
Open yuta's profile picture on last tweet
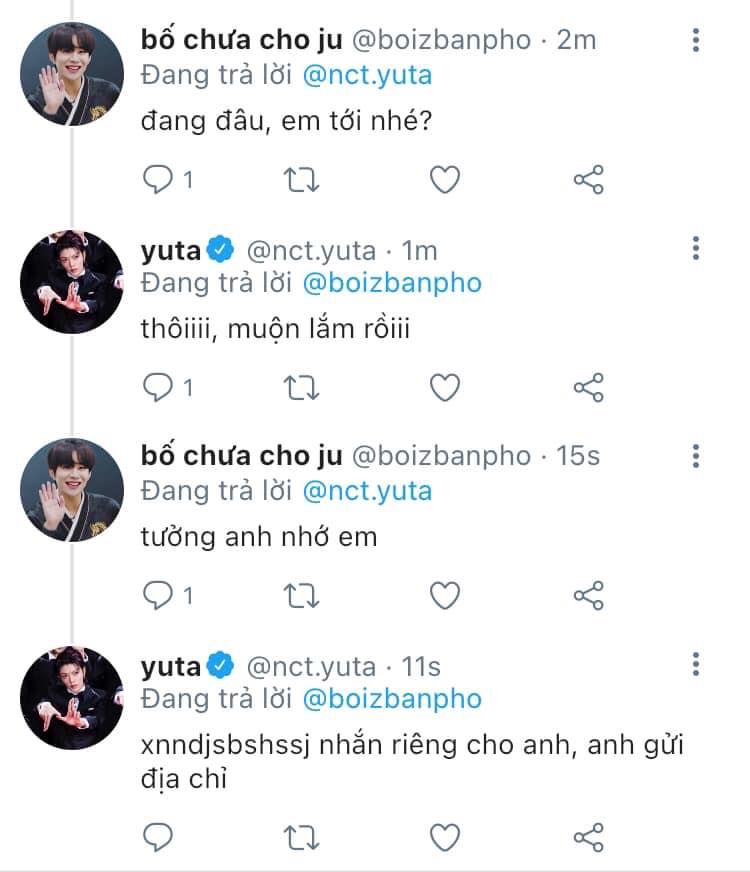72,697
